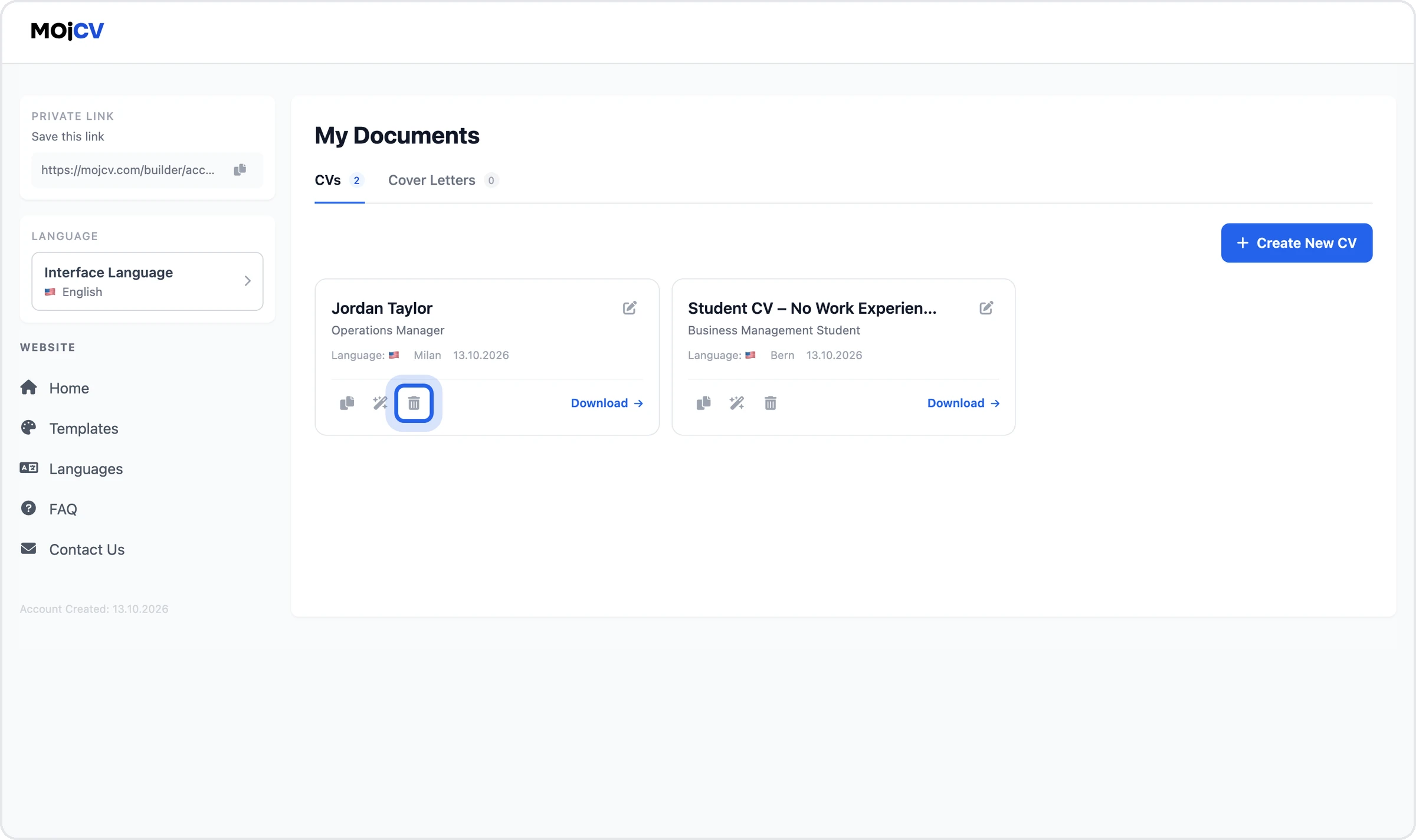The width and height of the screenshot is (1416, 840).
Task: Open the Contact Us link
Action: coord(87,550)
